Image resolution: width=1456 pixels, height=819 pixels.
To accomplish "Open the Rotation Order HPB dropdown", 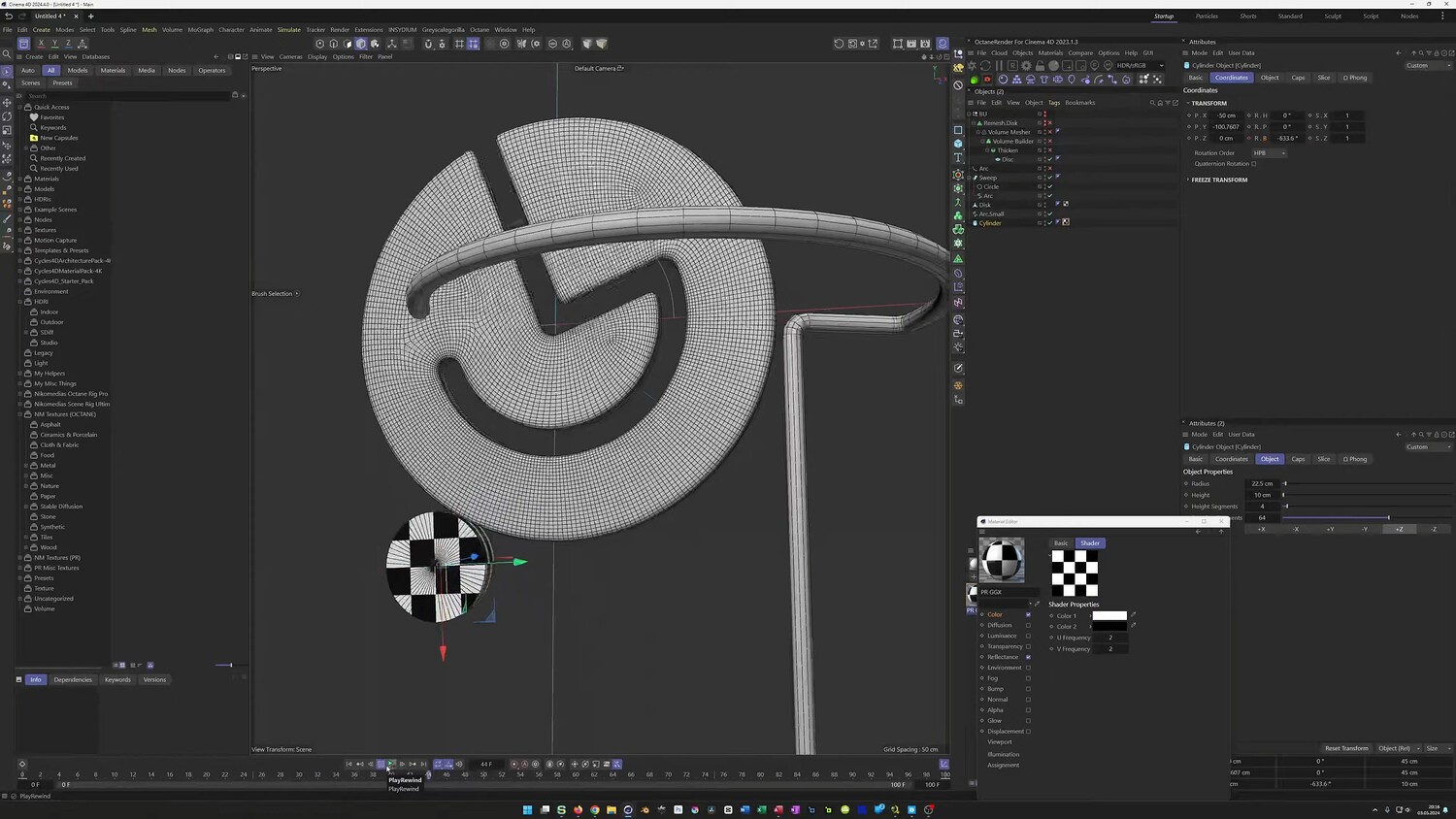I will tap(1270, 153).
